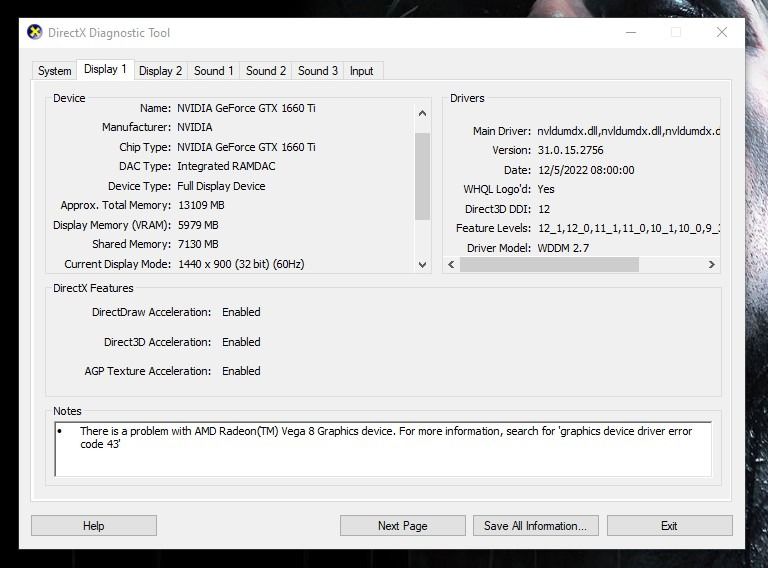Select the Display 1 tab

point(105,69)
